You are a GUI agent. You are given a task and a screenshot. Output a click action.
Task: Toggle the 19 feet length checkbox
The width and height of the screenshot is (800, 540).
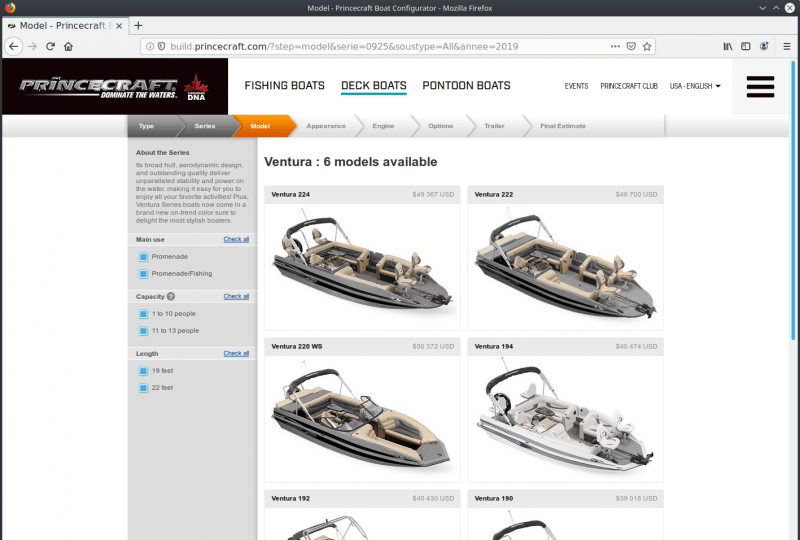143,371
